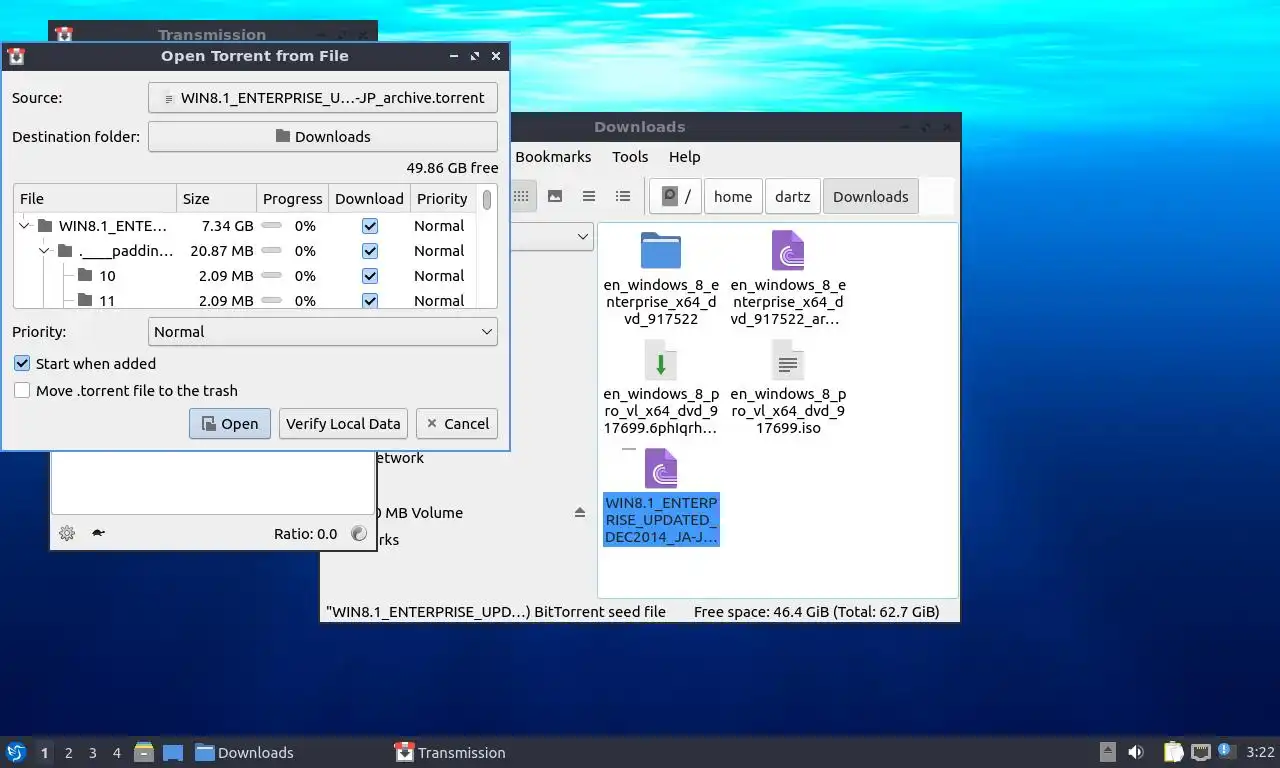Select en_windows_8_pro_vl_x64_dvd_917699.iso file
This screenshot has width=1280, height=768.
[x=788, y=360]
